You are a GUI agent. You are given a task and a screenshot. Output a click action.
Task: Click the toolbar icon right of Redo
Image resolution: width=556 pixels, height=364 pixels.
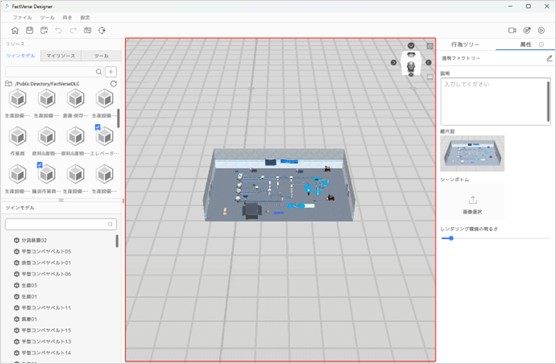[x=88, y=30]
